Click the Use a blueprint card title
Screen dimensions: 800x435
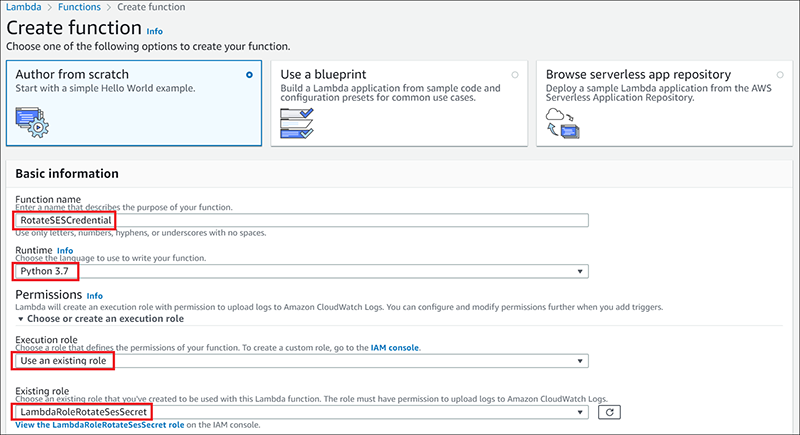coord(323,74)
